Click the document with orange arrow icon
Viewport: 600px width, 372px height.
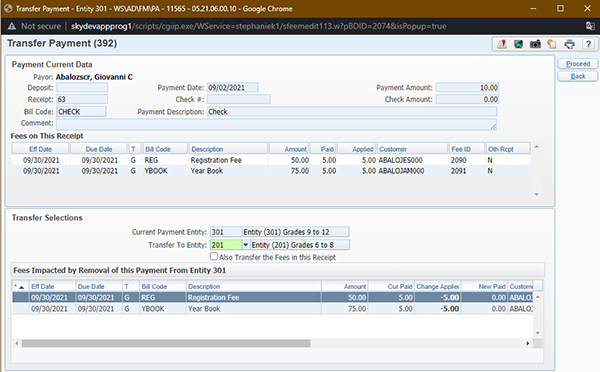tap(552, 44)
